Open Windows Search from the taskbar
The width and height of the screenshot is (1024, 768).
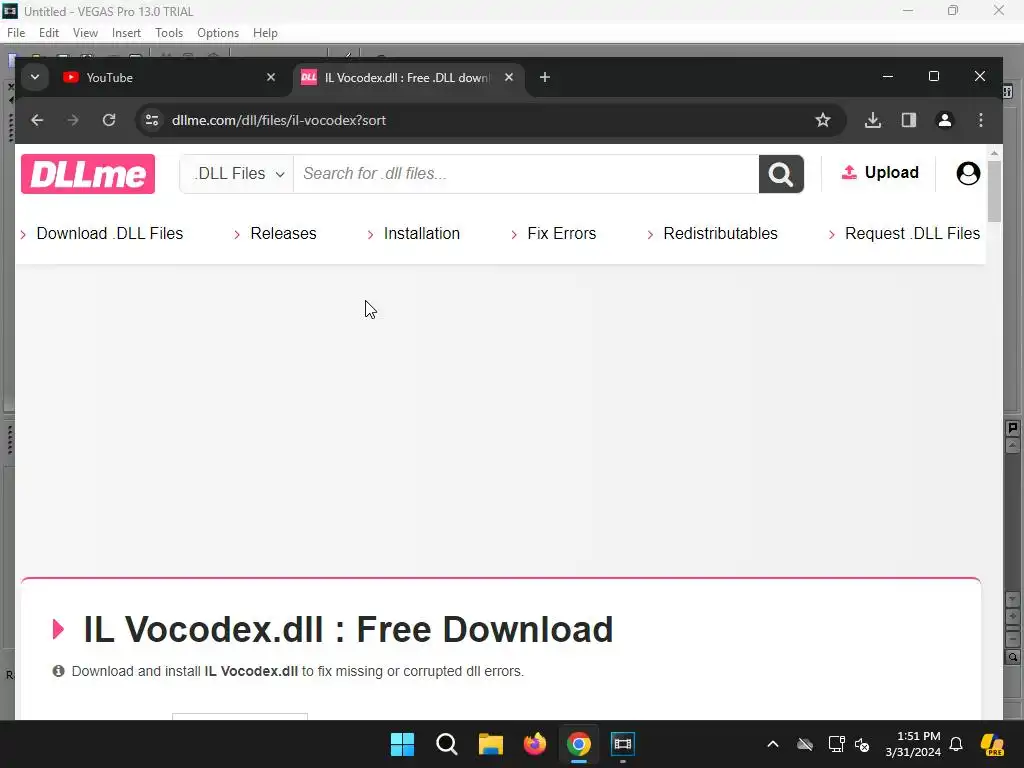[447, 744]
